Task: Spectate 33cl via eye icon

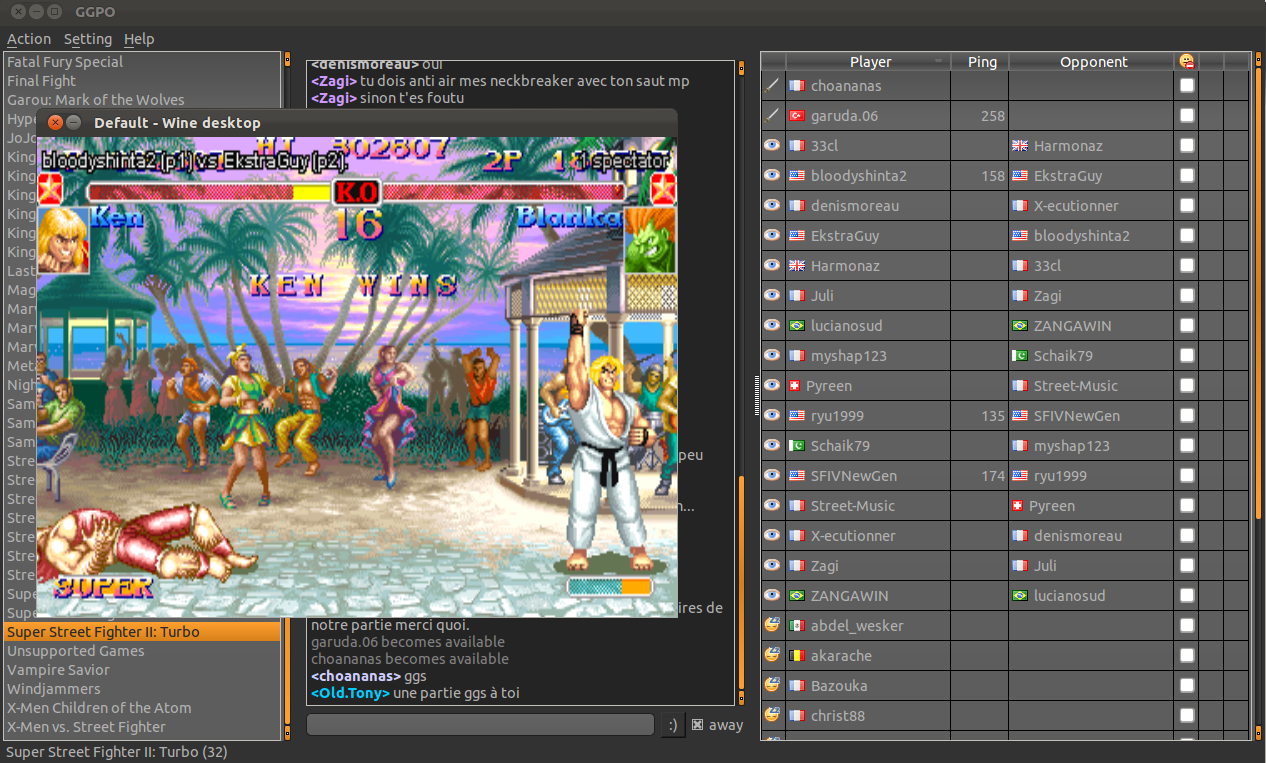Action: [x=772, y=146]
